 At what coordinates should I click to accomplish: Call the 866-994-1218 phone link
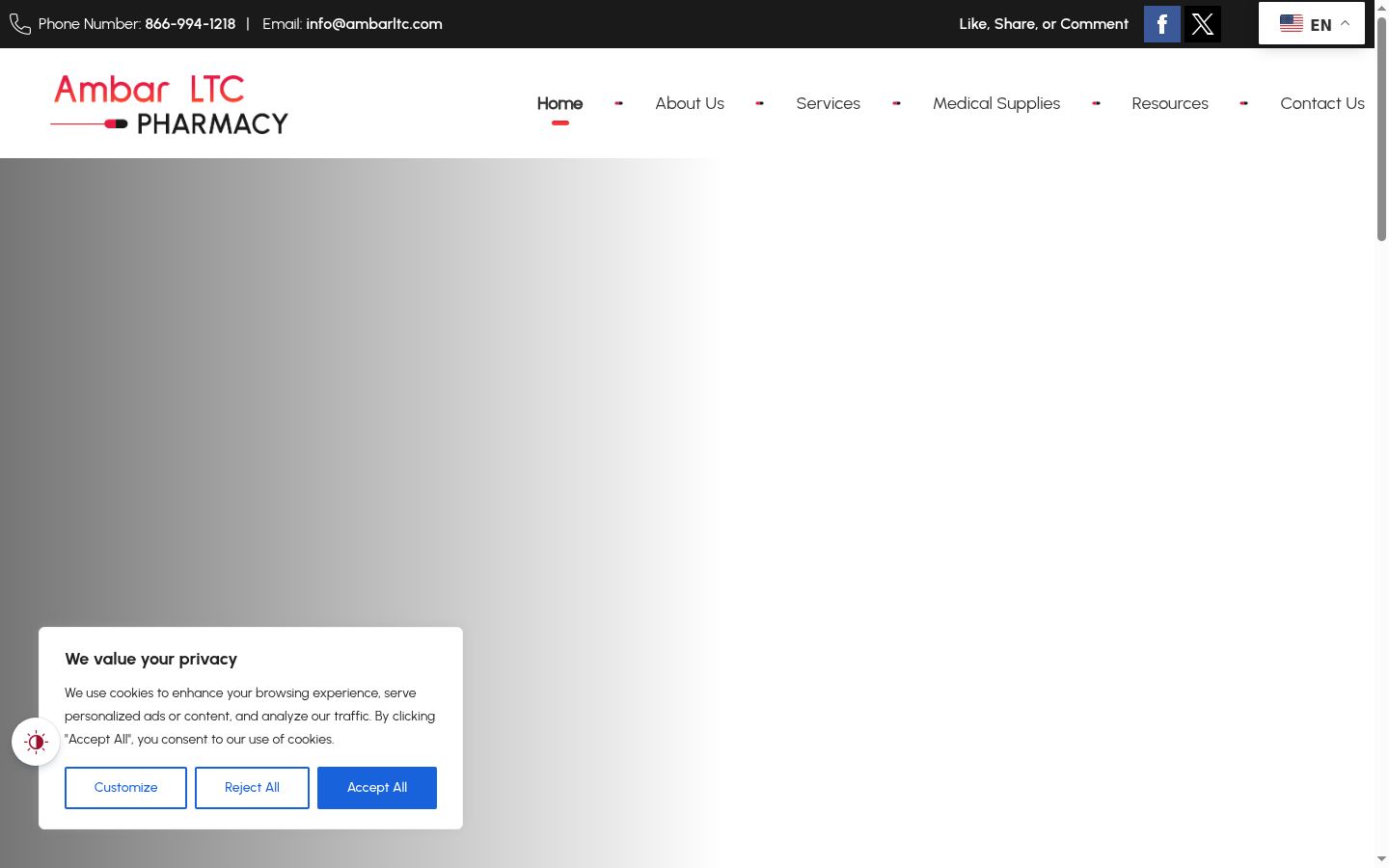click(190, 24)
